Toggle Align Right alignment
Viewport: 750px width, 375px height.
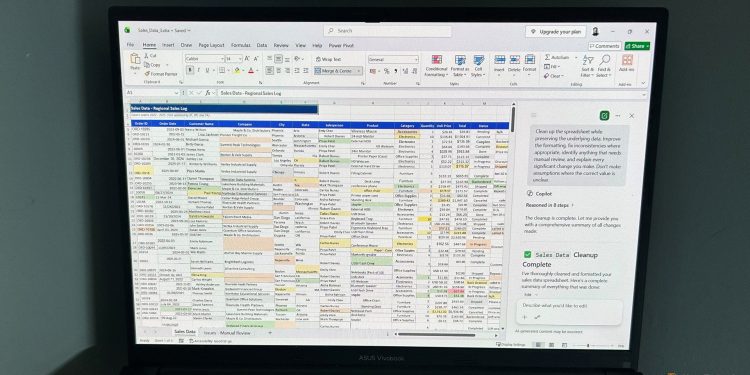point(287,70)
